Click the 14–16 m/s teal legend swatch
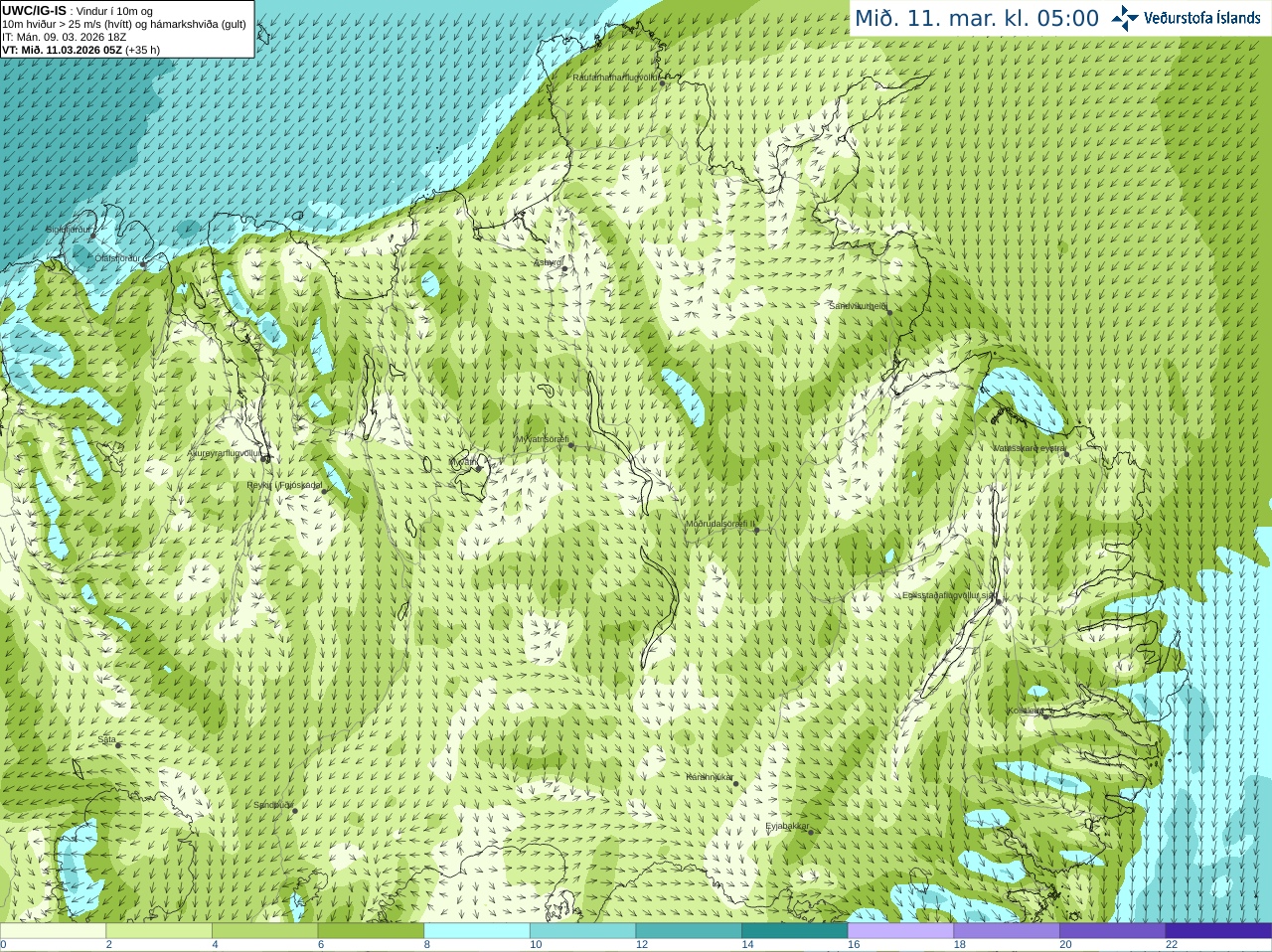Viewport: 1272px width, 952px height. click(795, 931)
